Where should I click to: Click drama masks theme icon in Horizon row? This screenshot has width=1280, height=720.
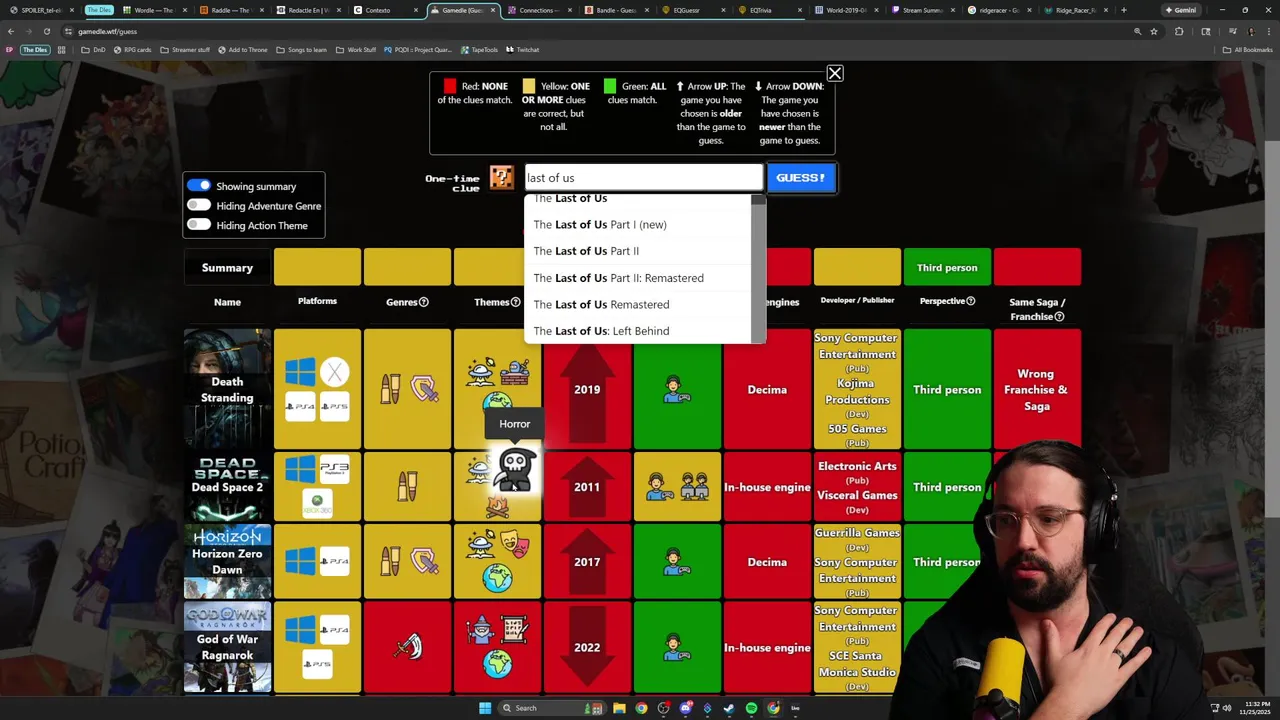click(x=515, y=545)
